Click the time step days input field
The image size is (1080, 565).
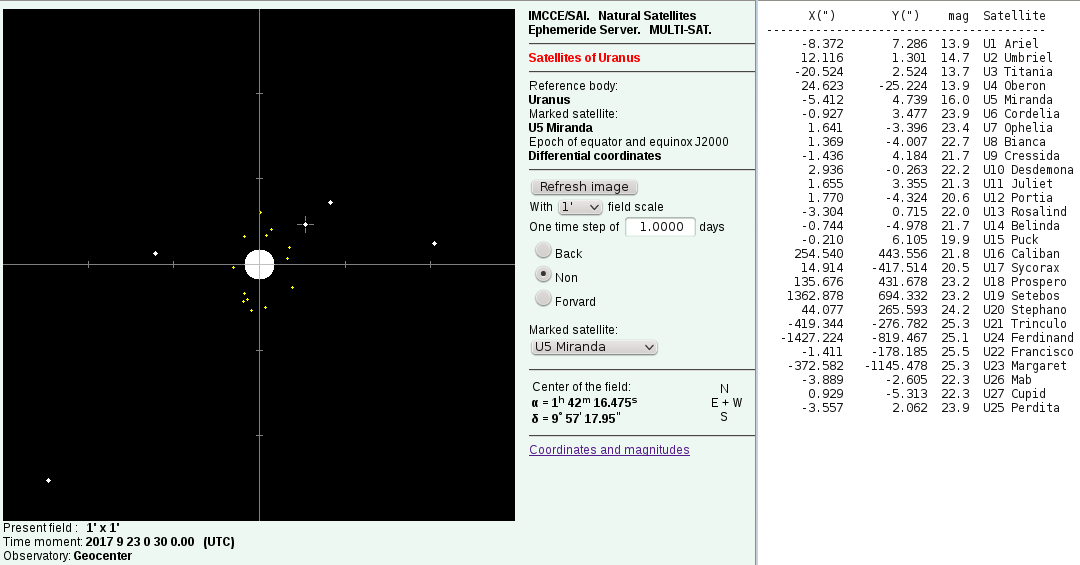tap(660, 227)
